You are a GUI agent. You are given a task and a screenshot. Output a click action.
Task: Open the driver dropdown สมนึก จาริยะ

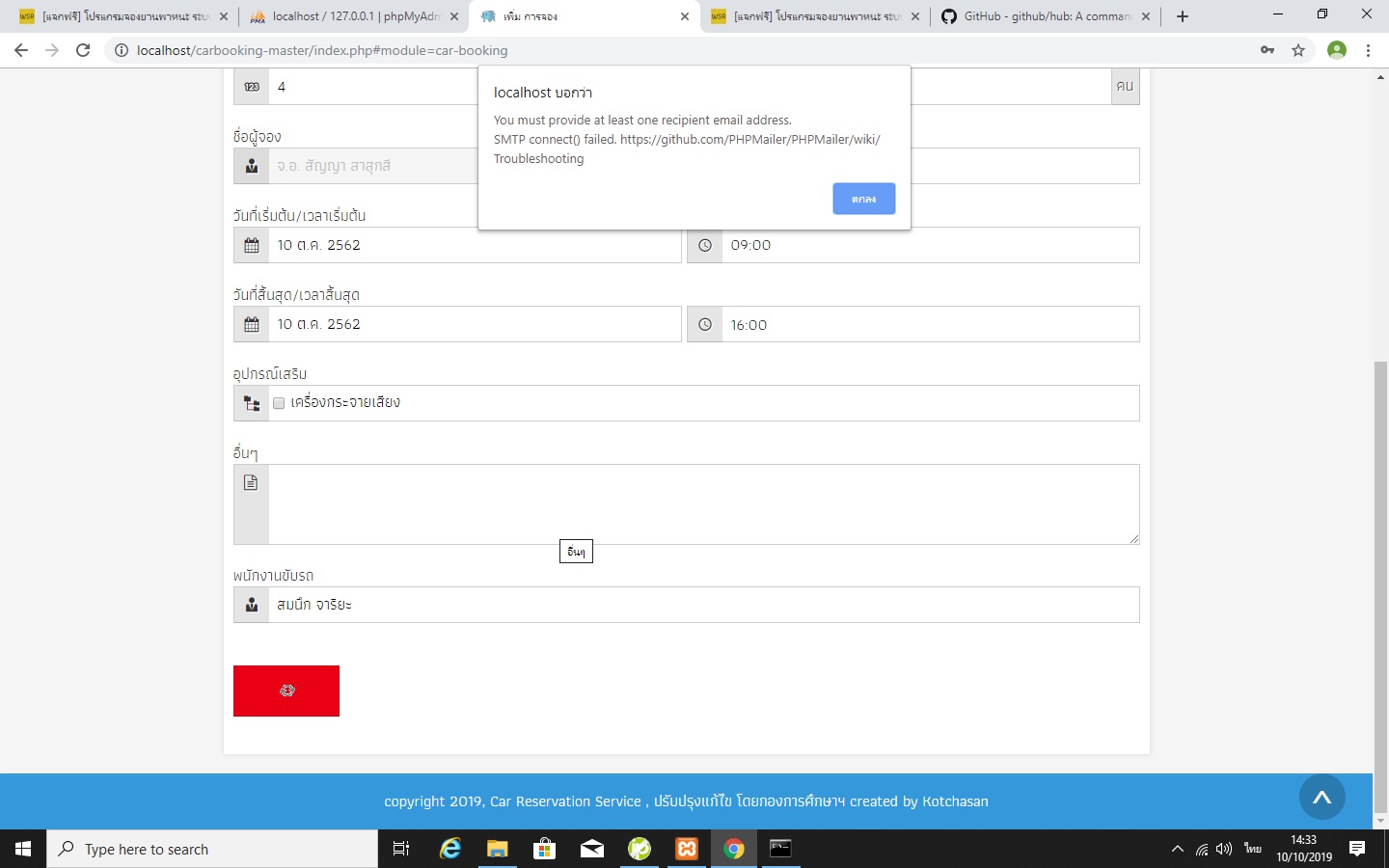704,605
